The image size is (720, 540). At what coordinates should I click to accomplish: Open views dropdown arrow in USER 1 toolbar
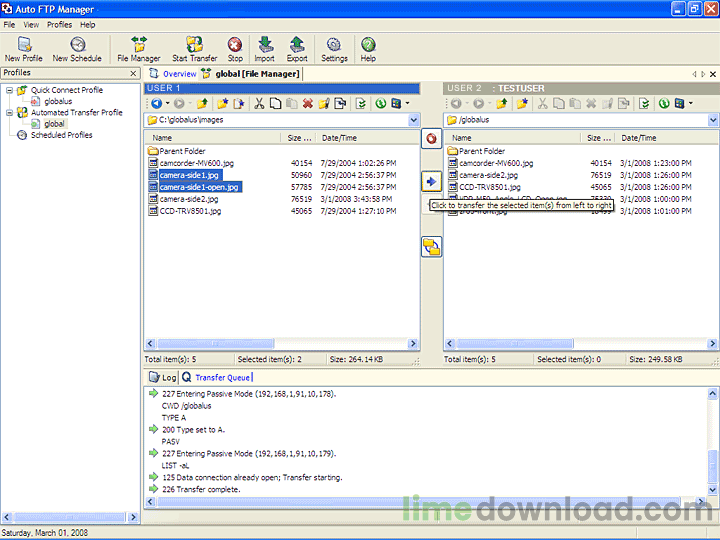(407, 104)
